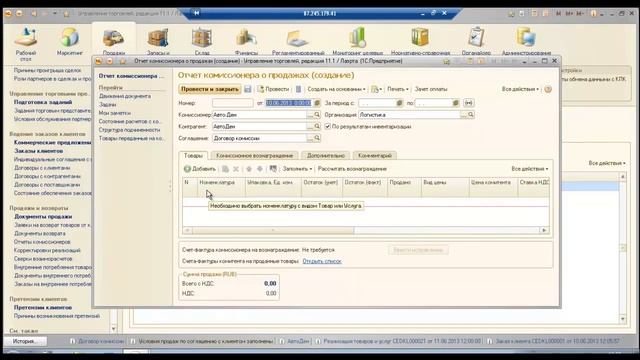Image resolution: width=640 pixels, height=360 pixels.
Task: Click the Провести post document button
Action: coord(273,89)
